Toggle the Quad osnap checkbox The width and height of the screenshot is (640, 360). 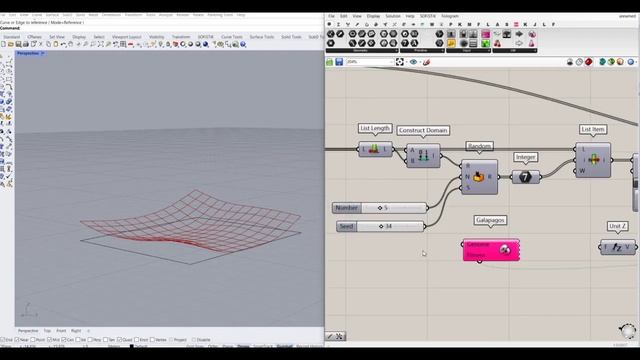click(120, 340)
